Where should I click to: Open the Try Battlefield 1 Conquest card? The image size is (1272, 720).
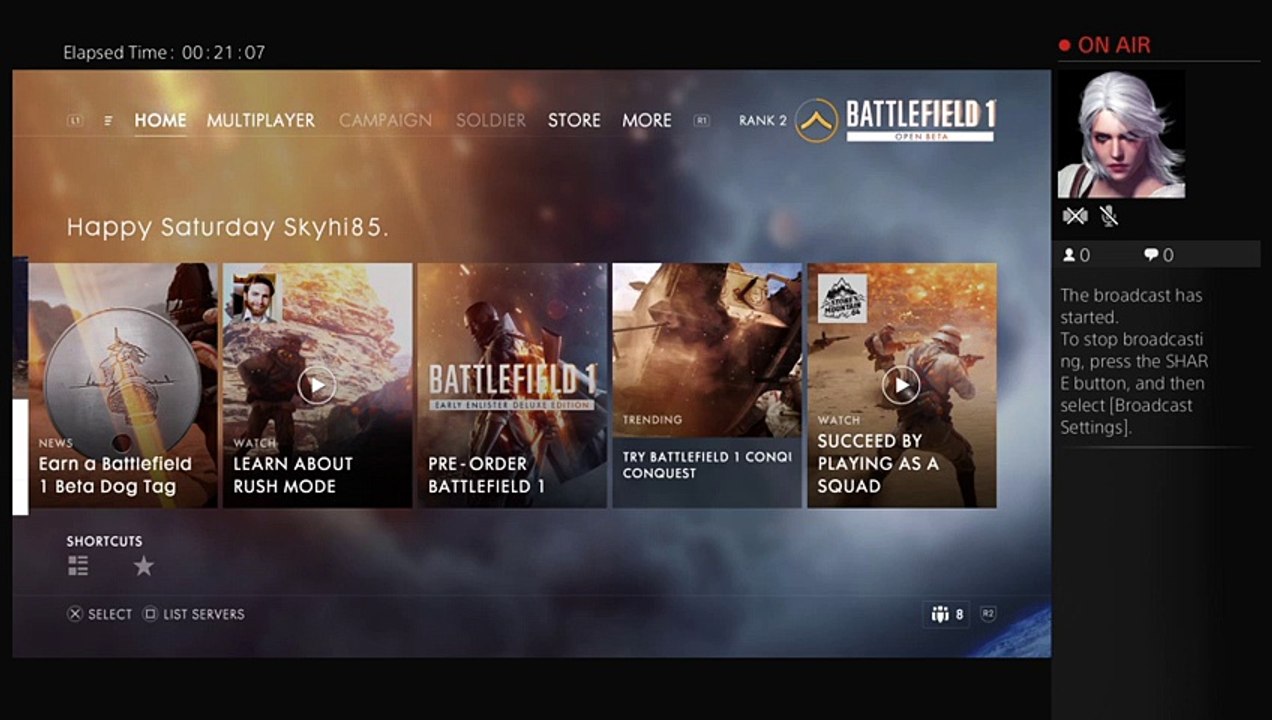point(707,385)
